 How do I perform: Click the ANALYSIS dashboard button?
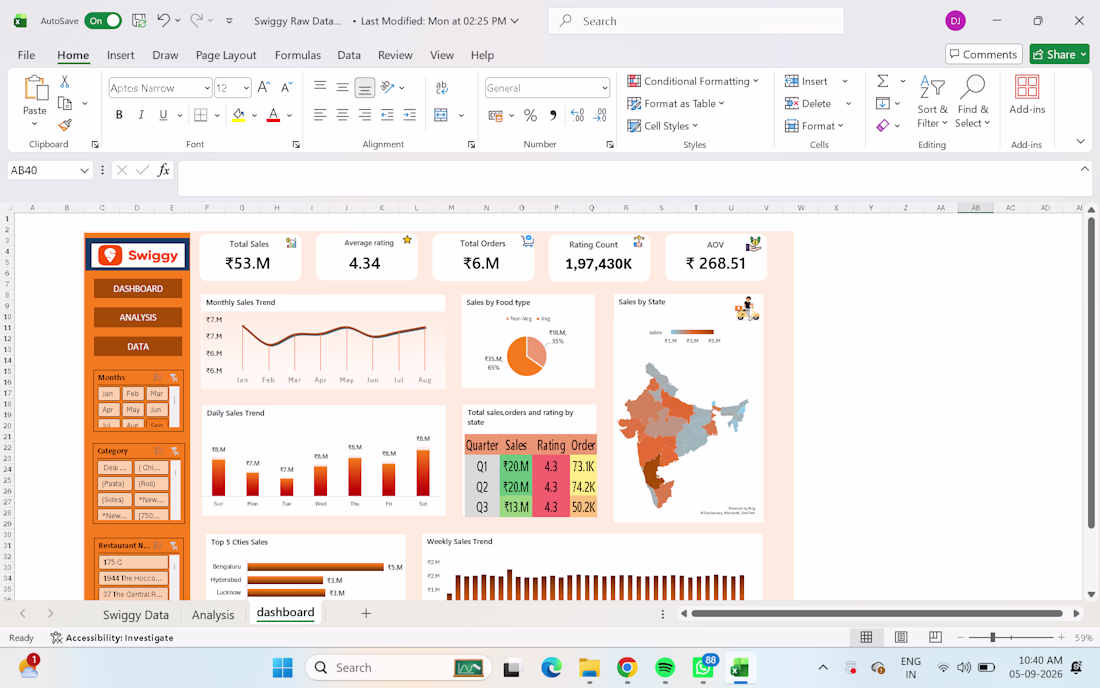[x=138, y=317]
